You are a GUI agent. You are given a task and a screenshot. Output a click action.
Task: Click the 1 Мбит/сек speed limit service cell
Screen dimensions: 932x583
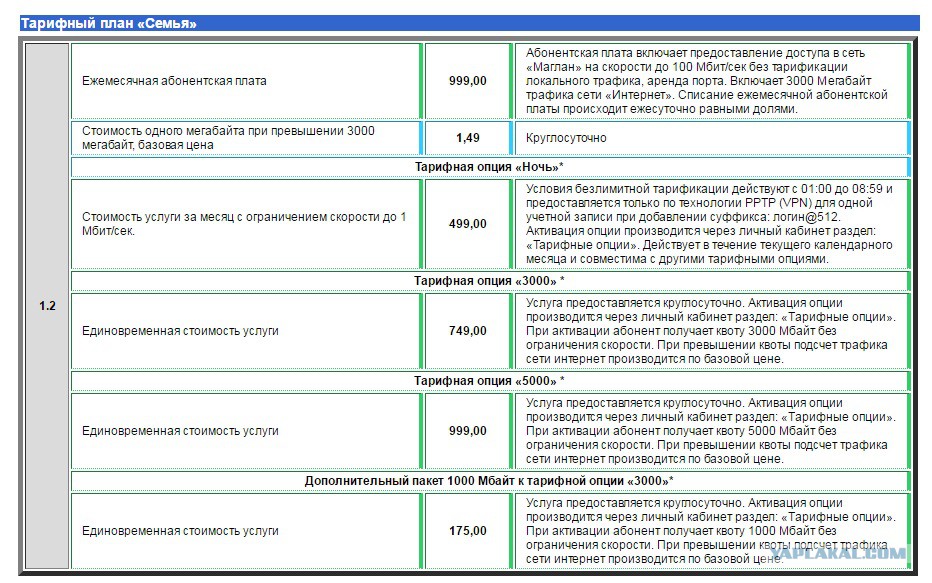245,224
